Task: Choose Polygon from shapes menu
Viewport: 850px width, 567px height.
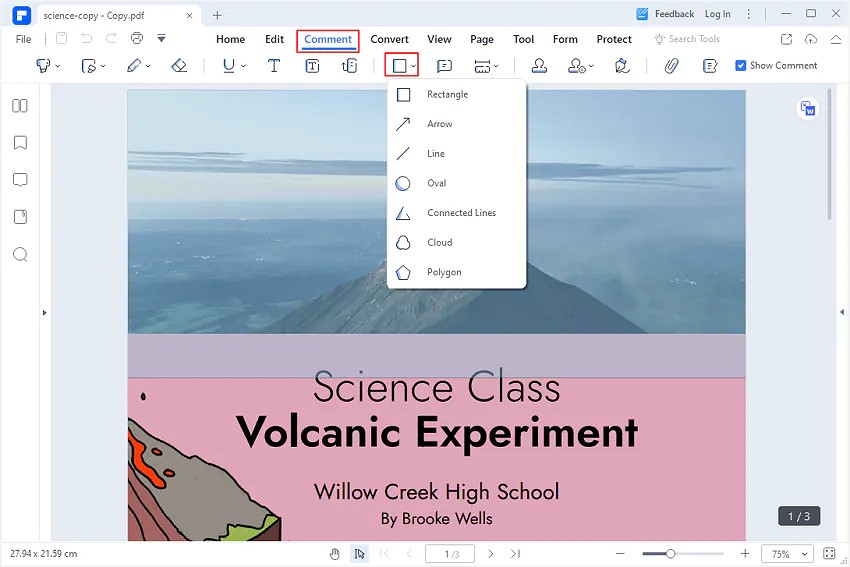Action: [x=456, y=272]
